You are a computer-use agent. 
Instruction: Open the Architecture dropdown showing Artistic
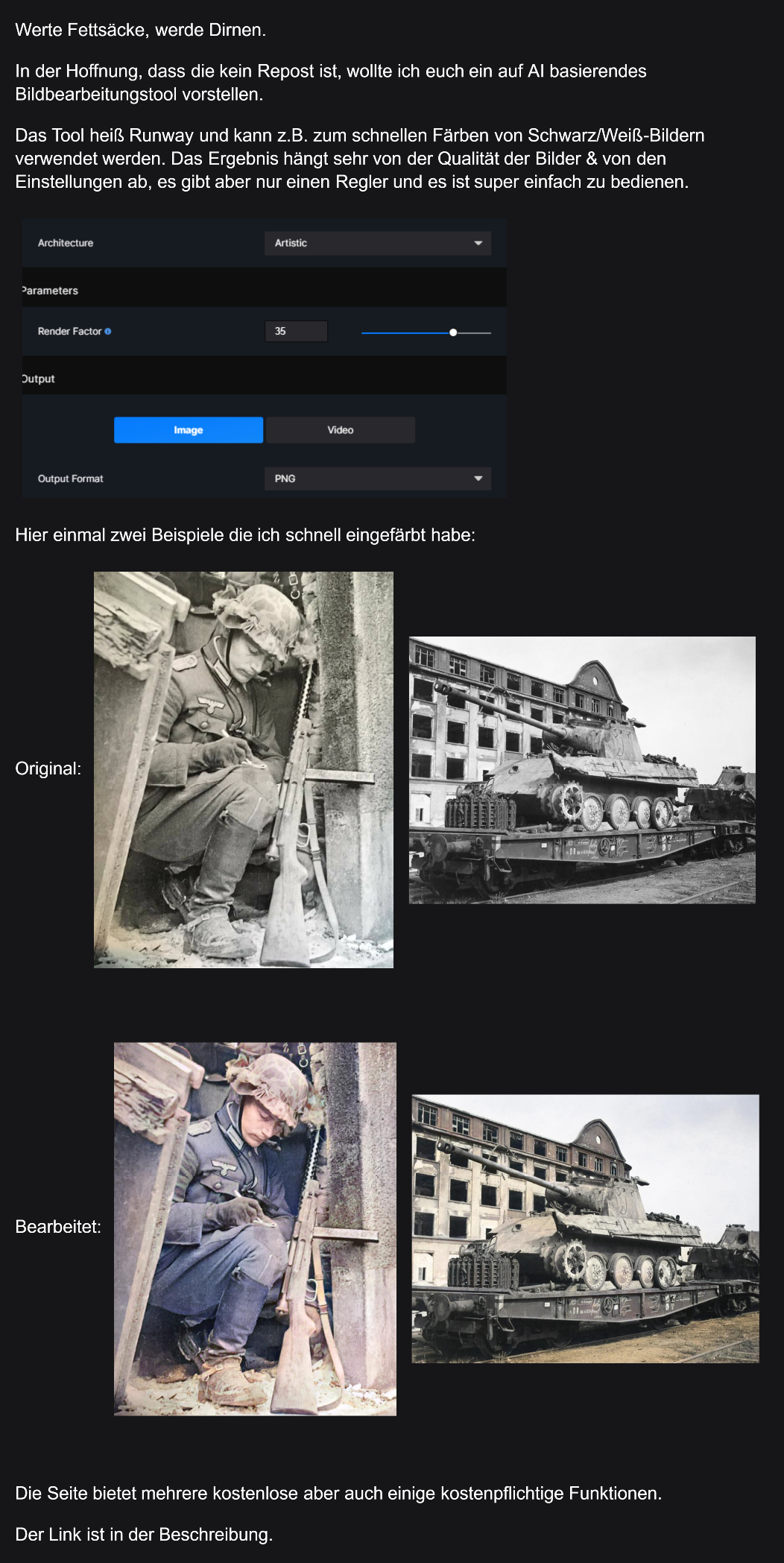click(x=377, y=243)
